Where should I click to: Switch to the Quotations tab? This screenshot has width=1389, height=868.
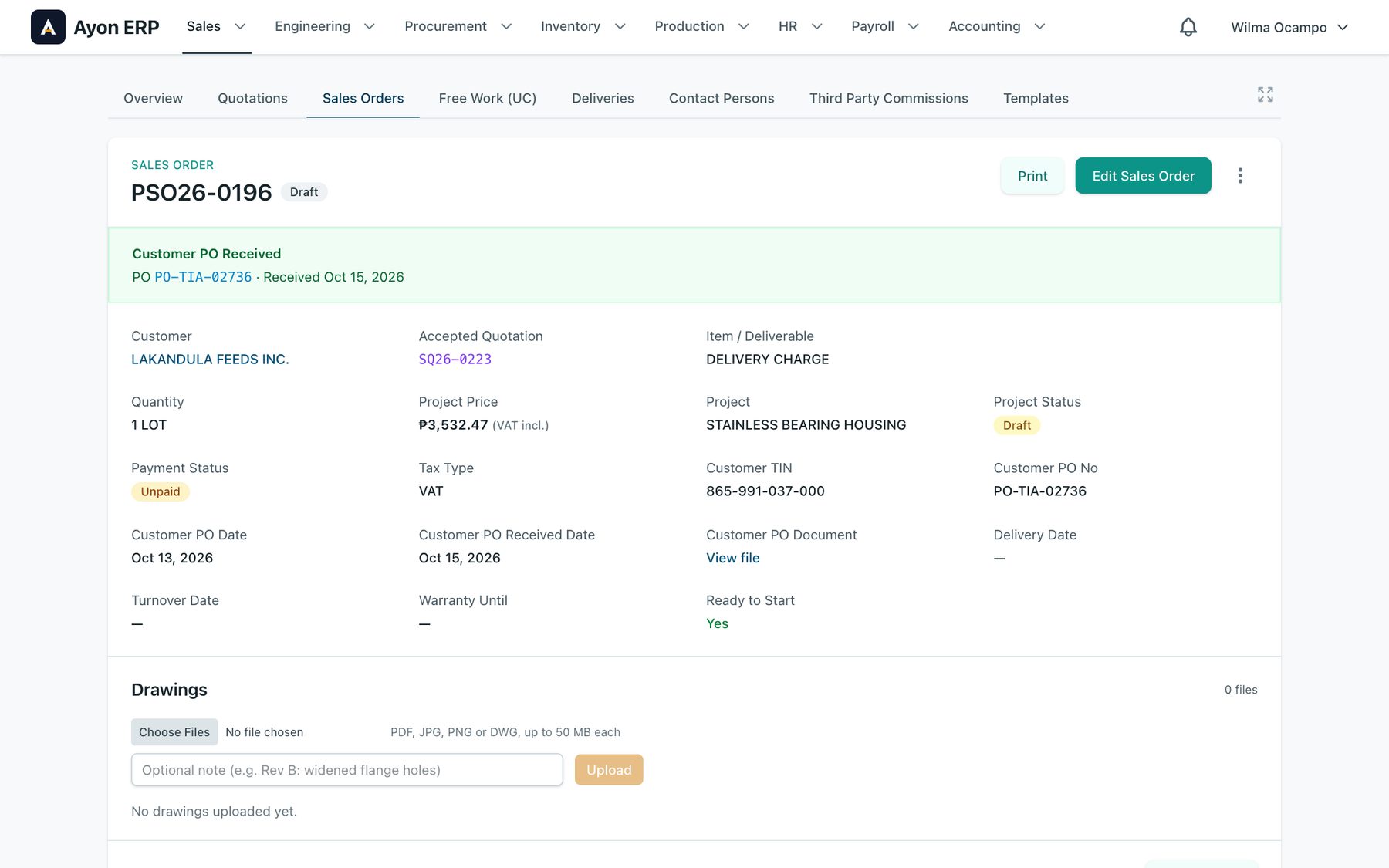(252, 98)
